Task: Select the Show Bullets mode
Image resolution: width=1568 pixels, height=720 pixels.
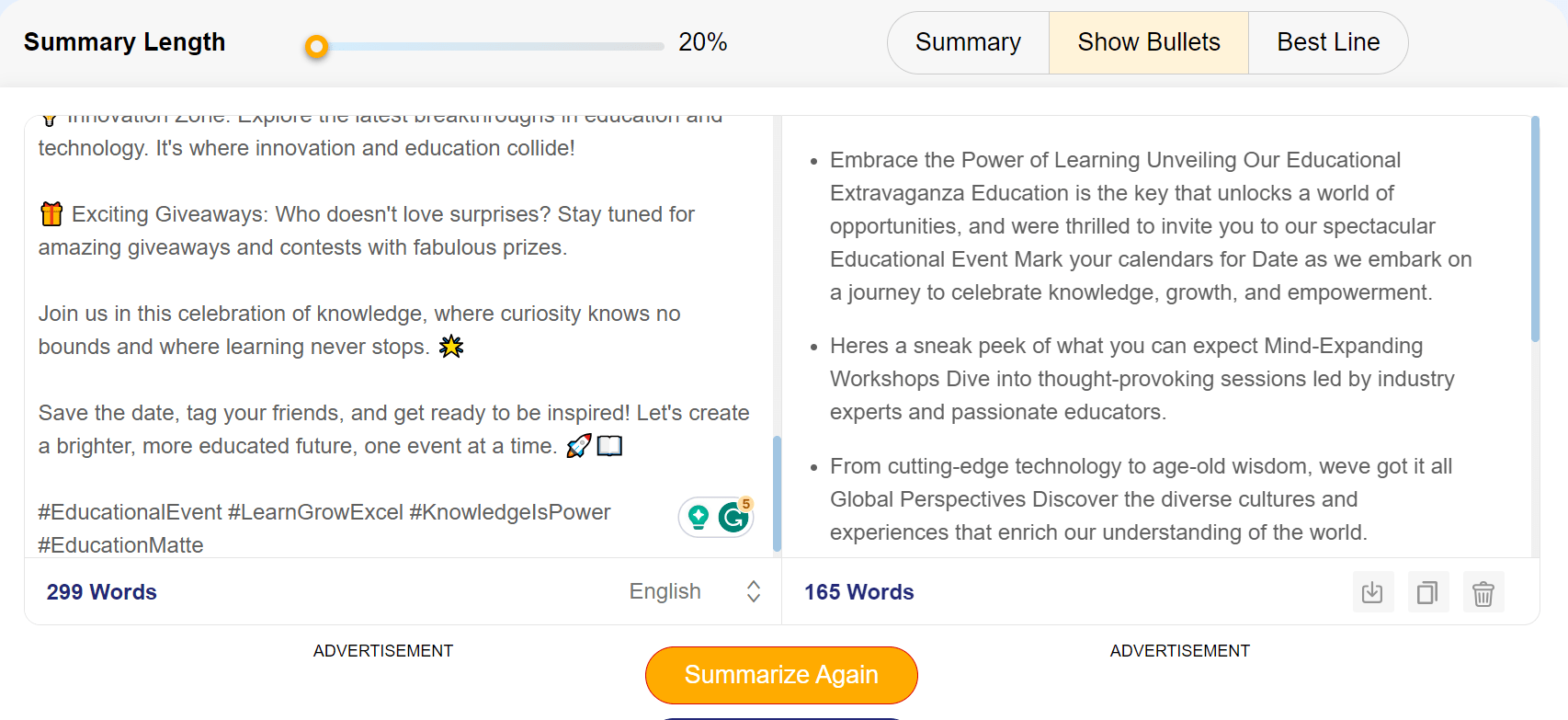Action: 1148,42
